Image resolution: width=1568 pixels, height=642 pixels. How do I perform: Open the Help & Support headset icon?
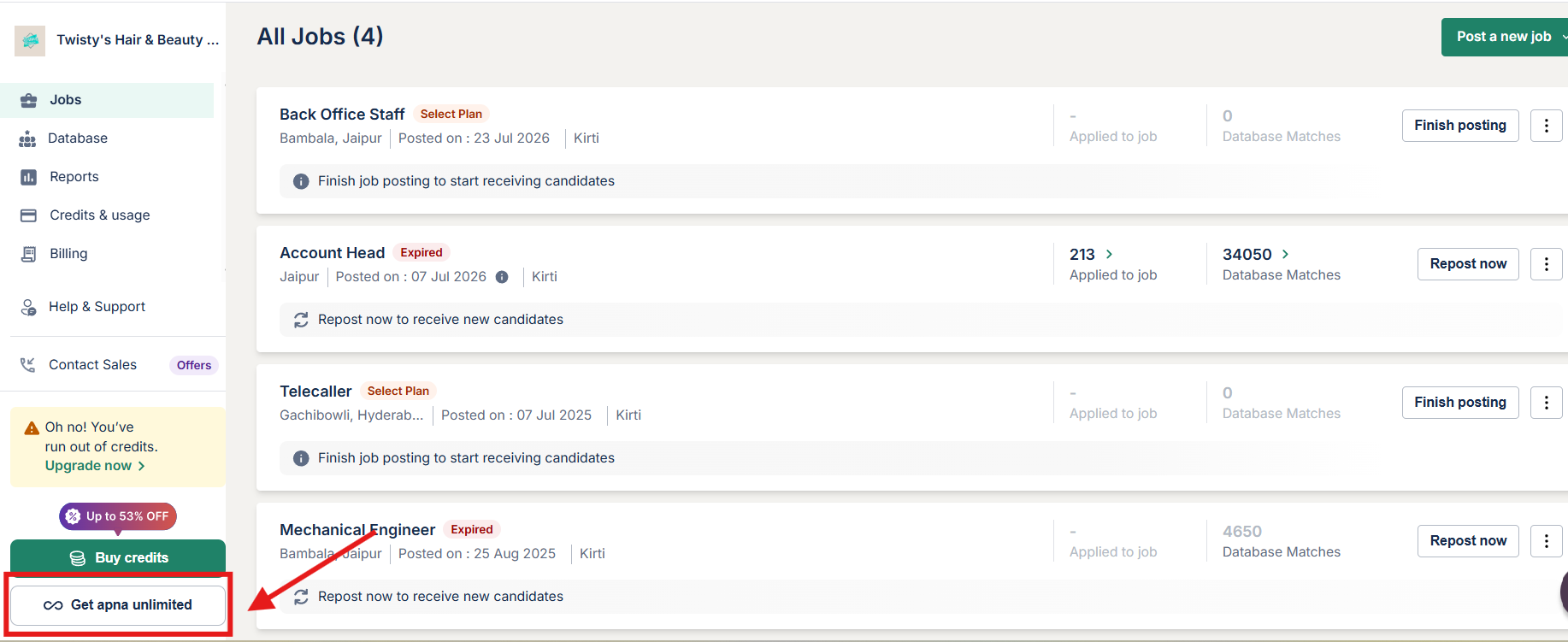[x=28, y=307]
